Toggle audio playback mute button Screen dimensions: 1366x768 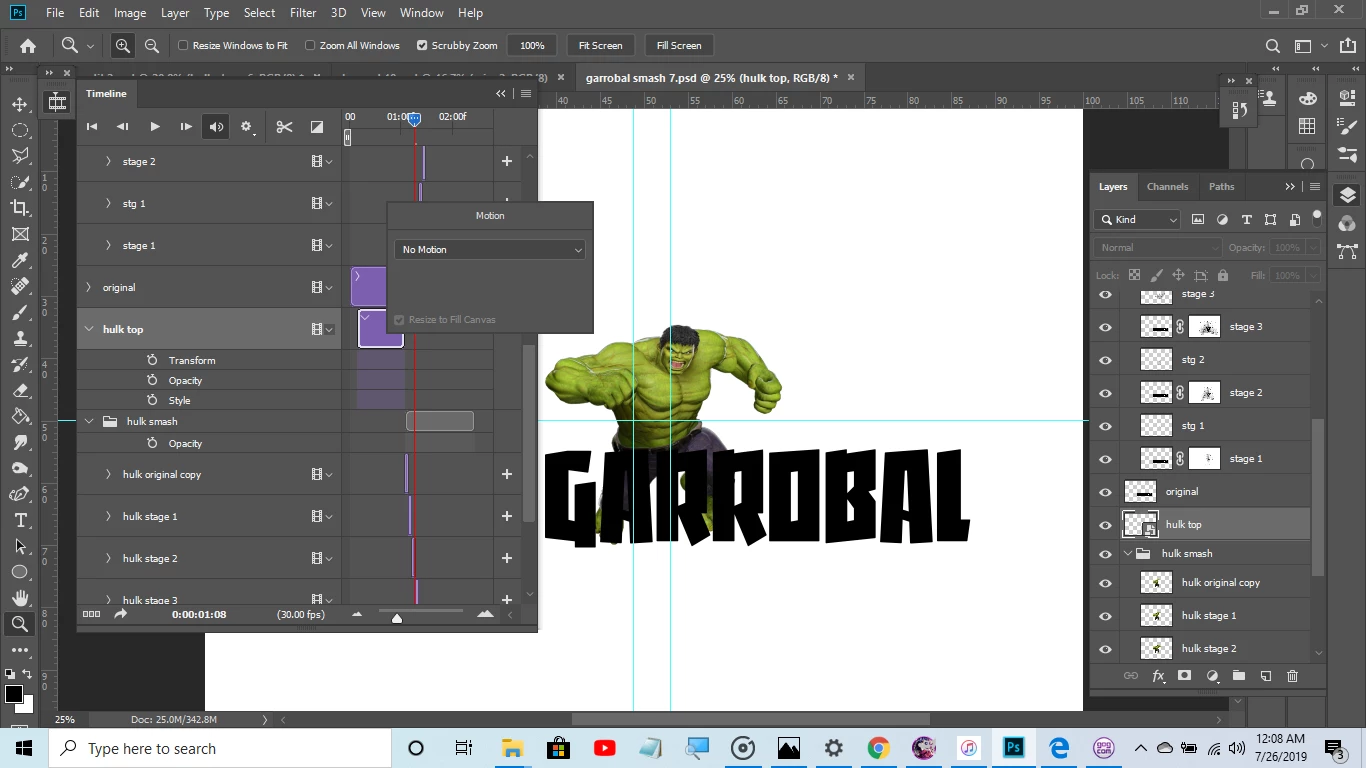[x=216, y=126]
